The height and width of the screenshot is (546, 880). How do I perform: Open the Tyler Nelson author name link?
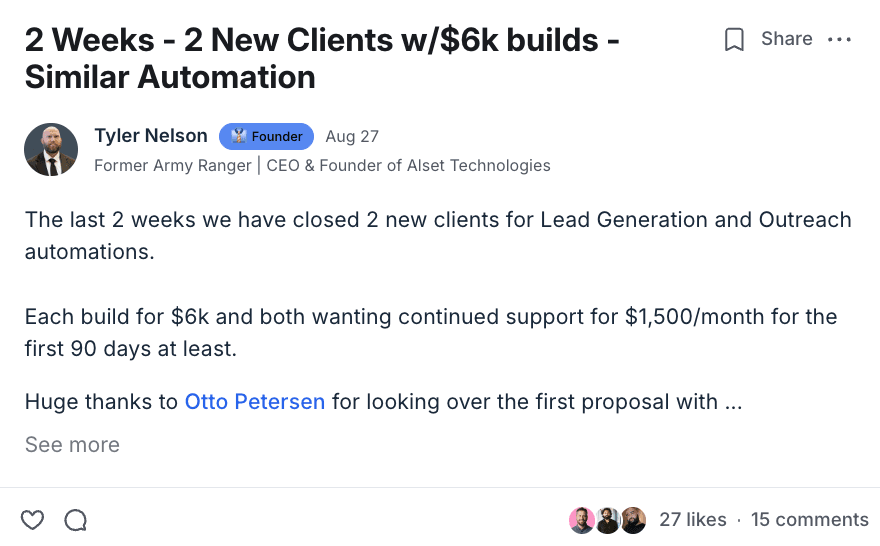tap(151, 136)
